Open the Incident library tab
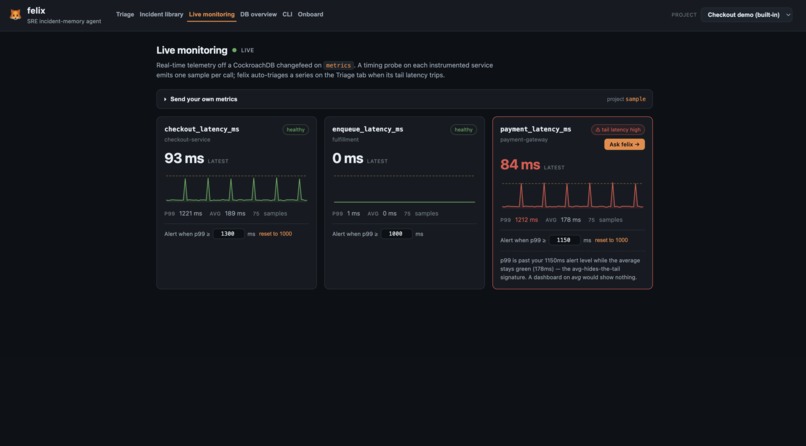 click(x=161, y=14)
